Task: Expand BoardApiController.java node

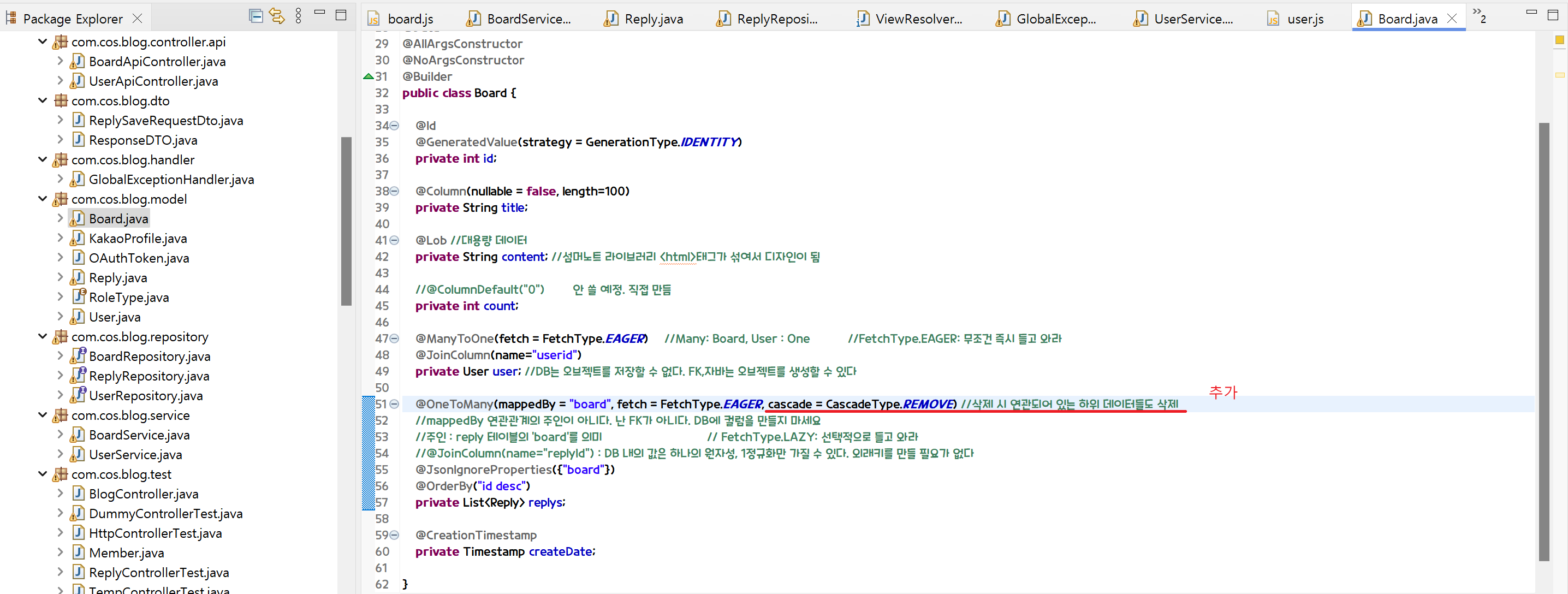Action: point(60,61)
